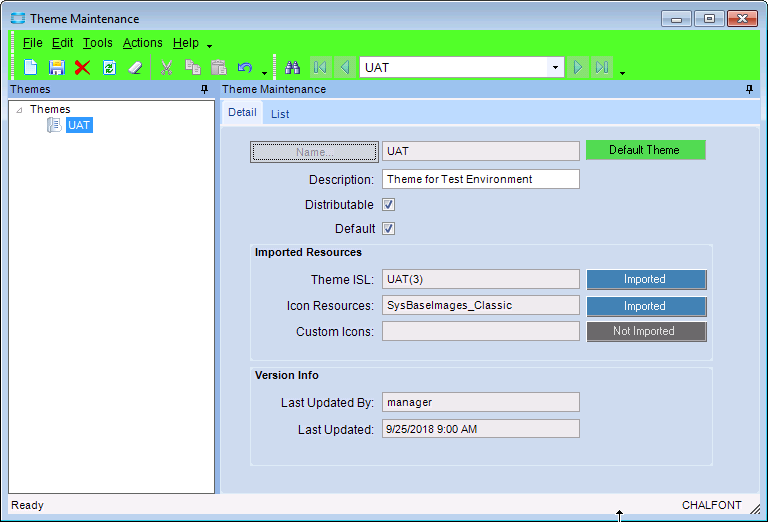Open the navigation toolbar options arrow
This screenshot has width=768, height=522.
pos(623,73)
